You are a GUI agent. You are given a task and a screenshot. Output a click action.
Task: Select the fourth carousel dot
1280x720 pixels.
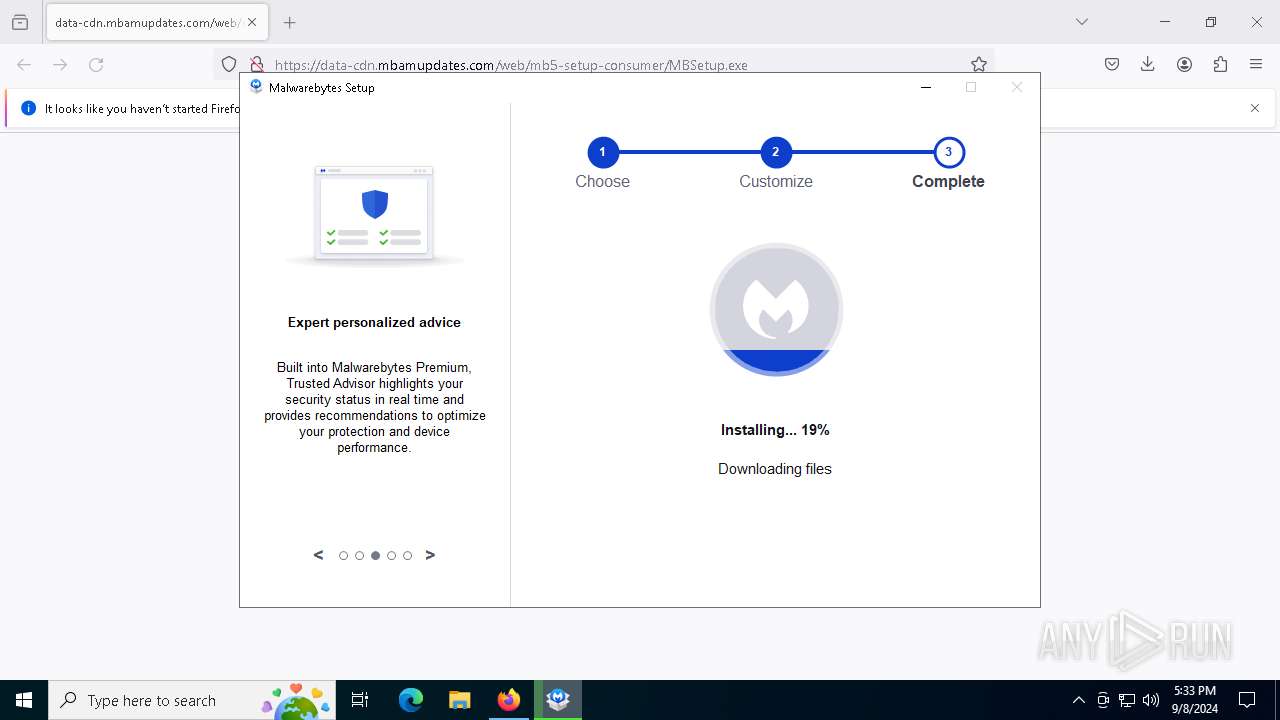[391, 555]
